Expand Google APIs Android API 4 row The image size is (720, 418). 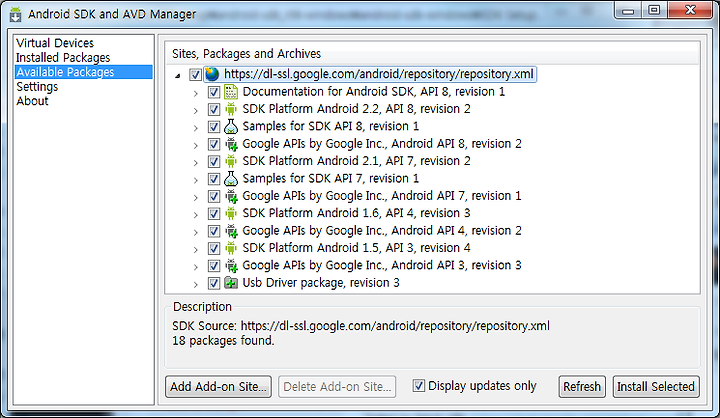click(x=196, y=232)
